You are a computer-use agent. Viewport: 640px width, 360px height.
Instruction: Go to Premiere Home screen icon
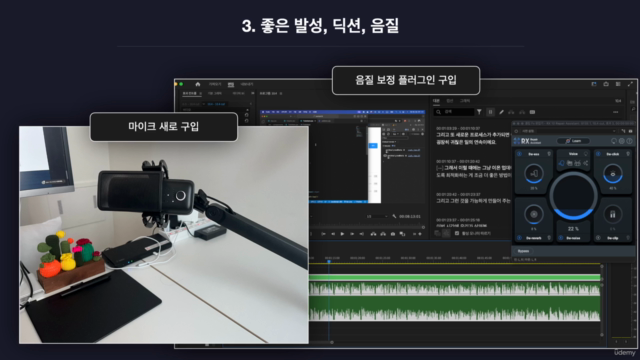pyautogui.click(x=198, y=84)
